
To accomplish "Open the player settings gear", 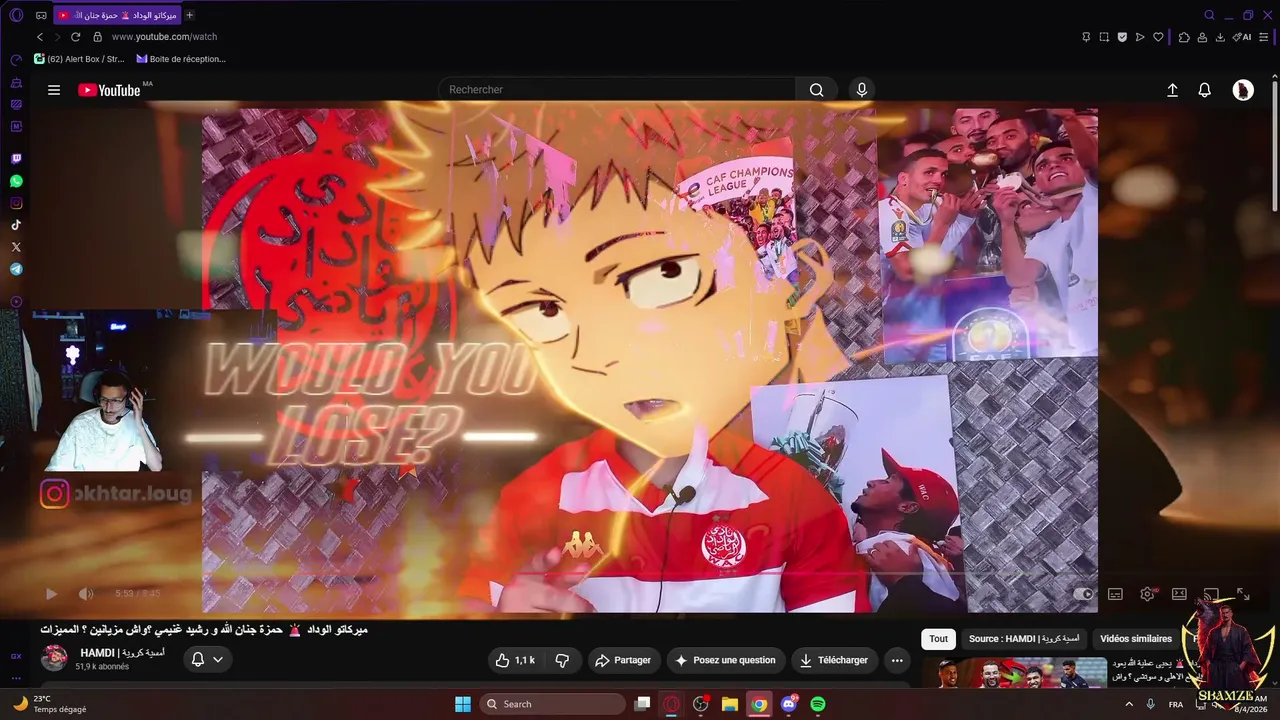I will [x=1147, y=594].
